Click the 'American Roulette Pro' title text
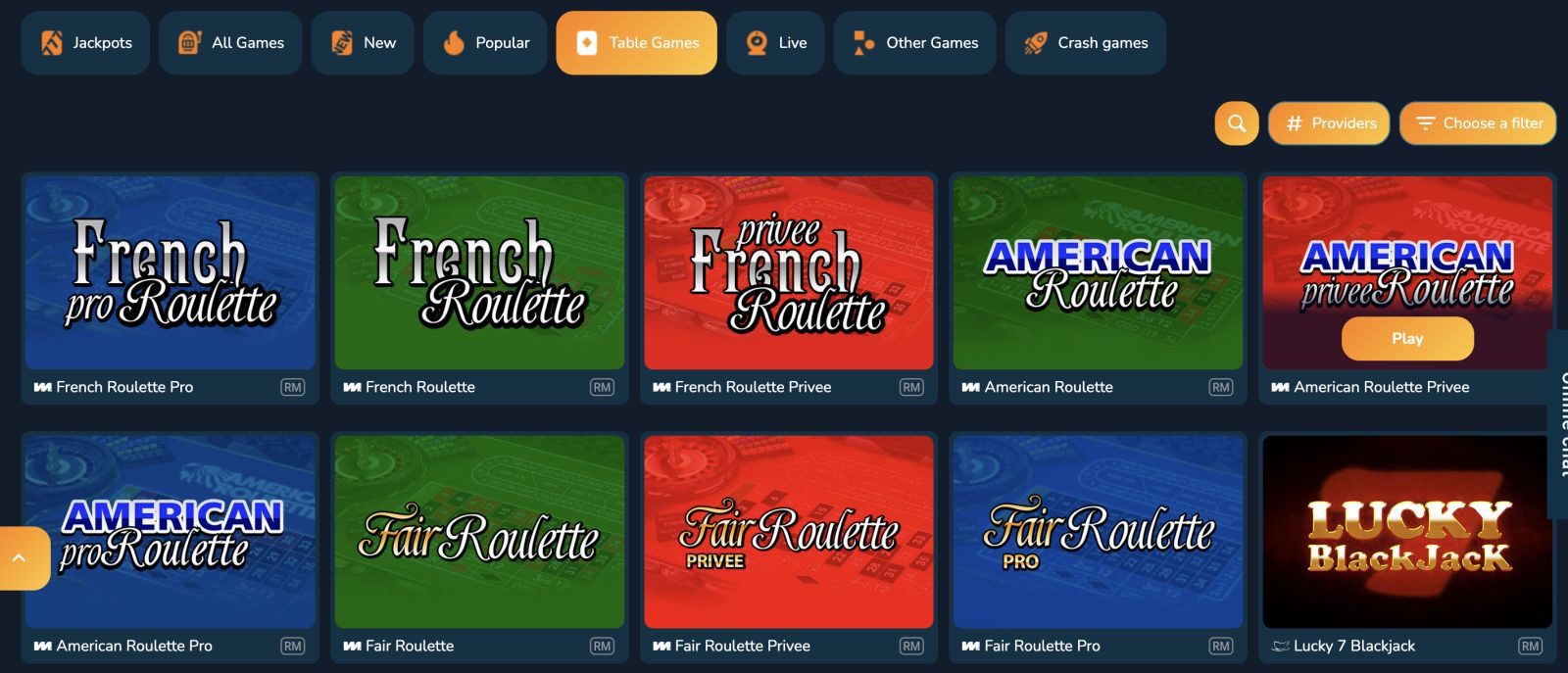This screenshot has width=1568, height=673. tap(134, 647)
